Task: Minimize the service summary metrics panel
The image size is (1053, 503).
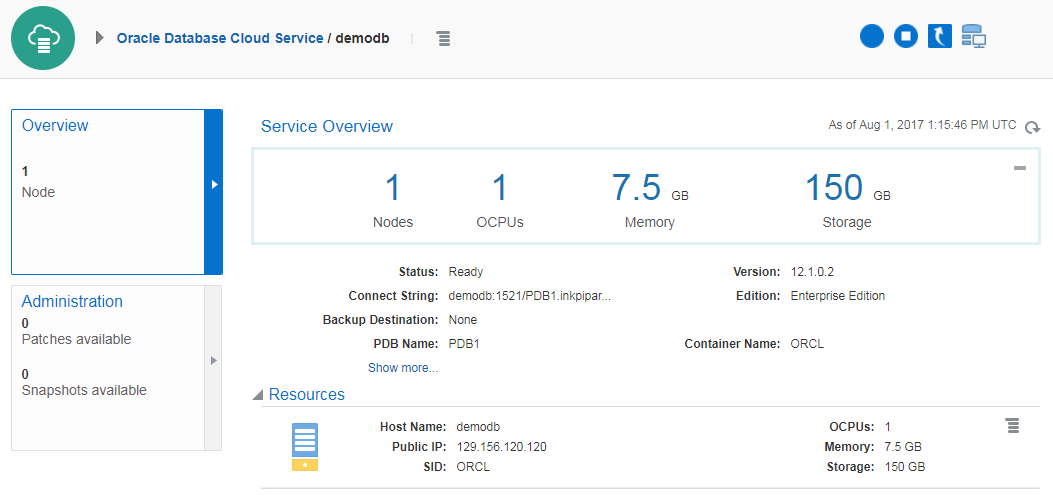Action: [1020, 168]
